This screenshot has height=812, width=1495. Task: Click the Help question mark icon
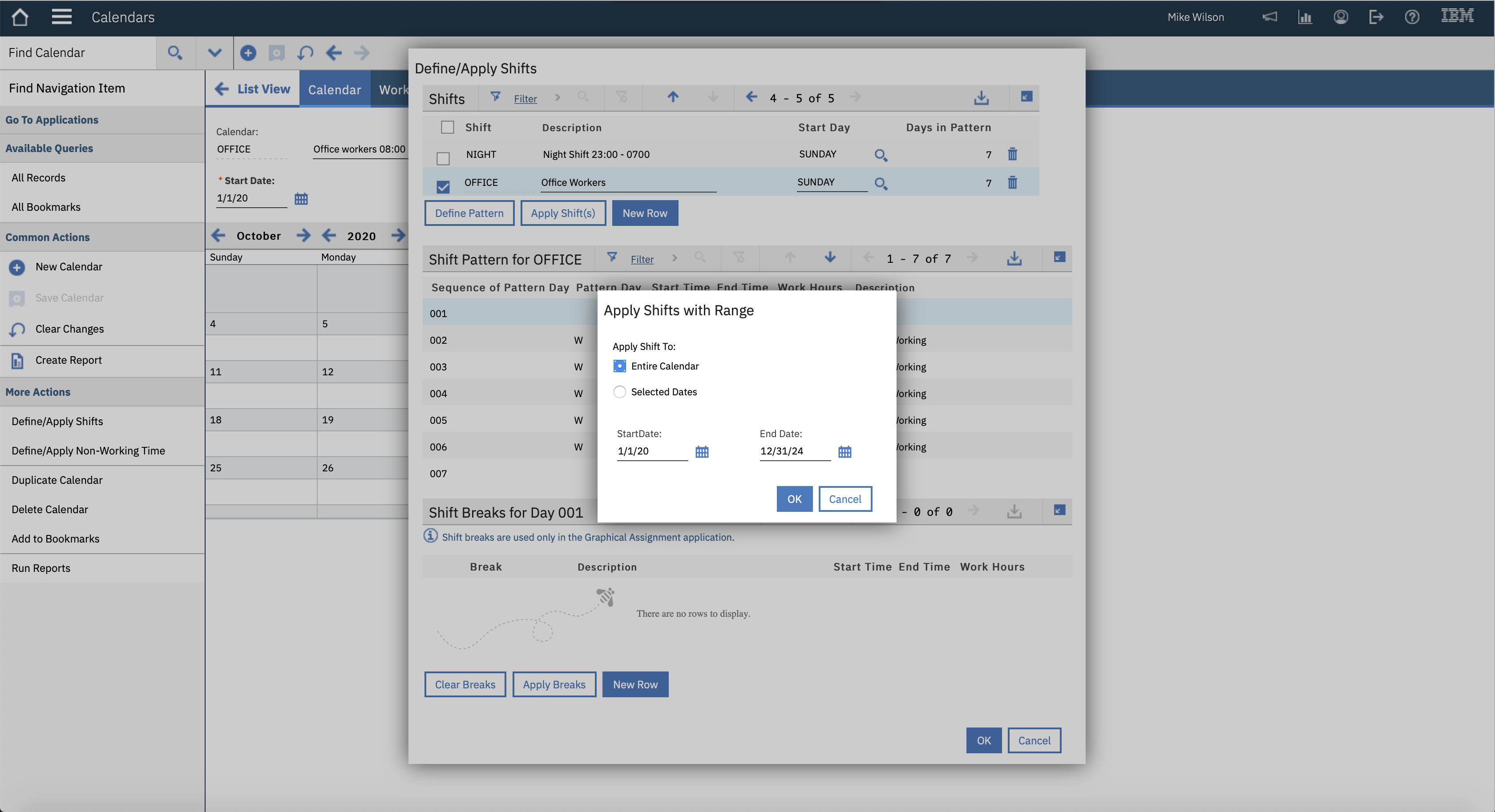coord(1411,17)
